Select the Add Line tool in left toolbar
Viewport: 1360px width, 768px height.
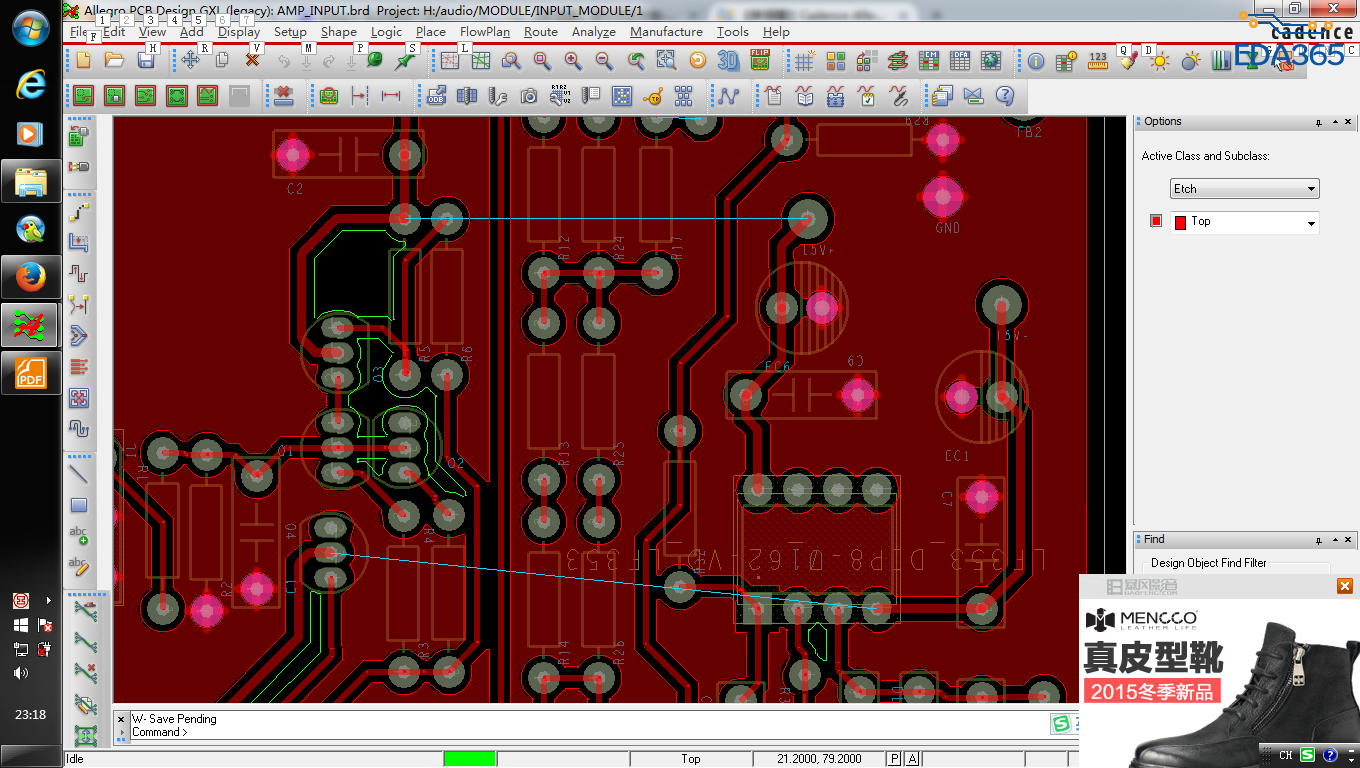tap(79, 473)
